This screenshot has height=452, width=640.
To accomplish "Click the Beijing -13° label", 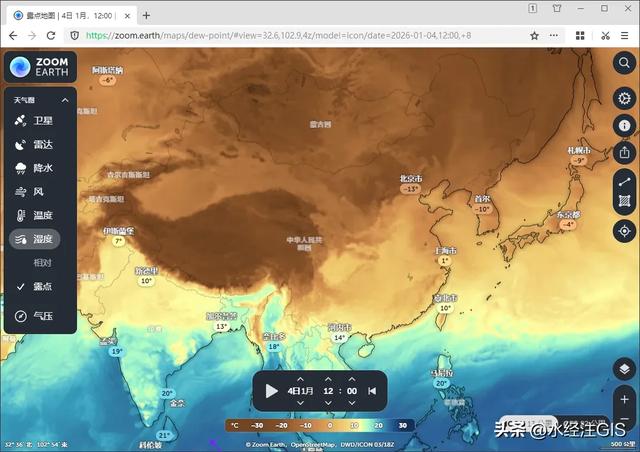I will tap(411, 189).
